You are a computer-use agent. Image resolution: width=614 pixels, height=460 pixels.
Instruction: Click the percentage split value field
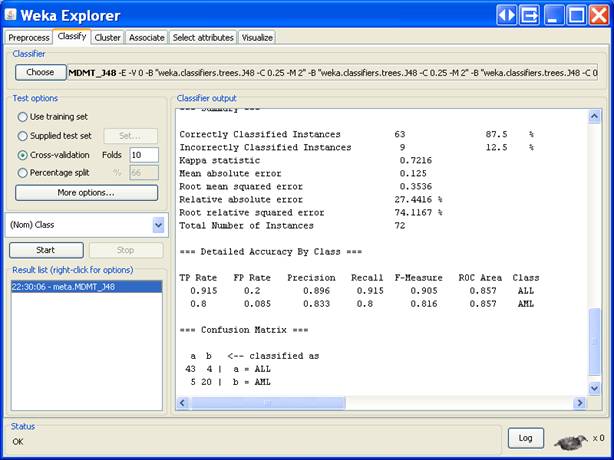144,173
